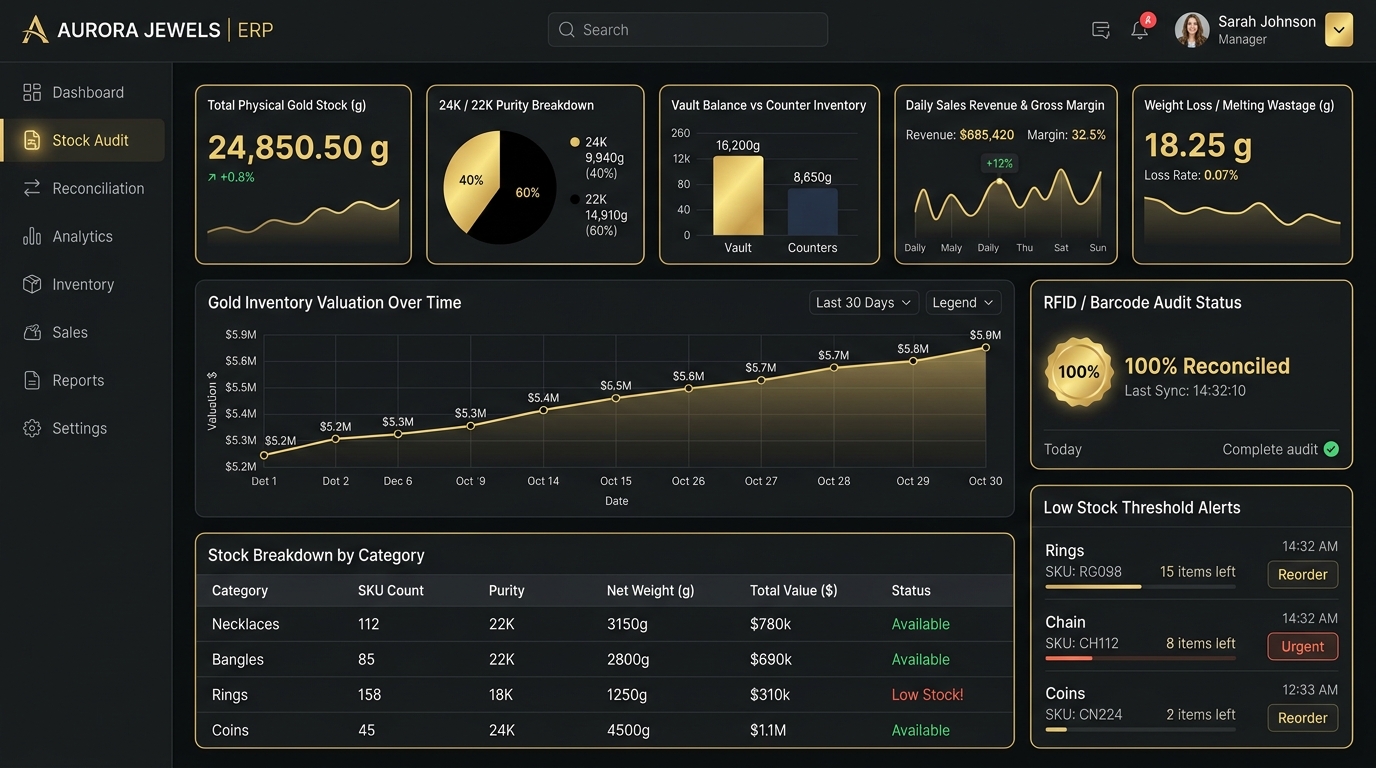Click the Total Value ($) column header
Screen dimensions: 1376x768
tap(794, 591)
